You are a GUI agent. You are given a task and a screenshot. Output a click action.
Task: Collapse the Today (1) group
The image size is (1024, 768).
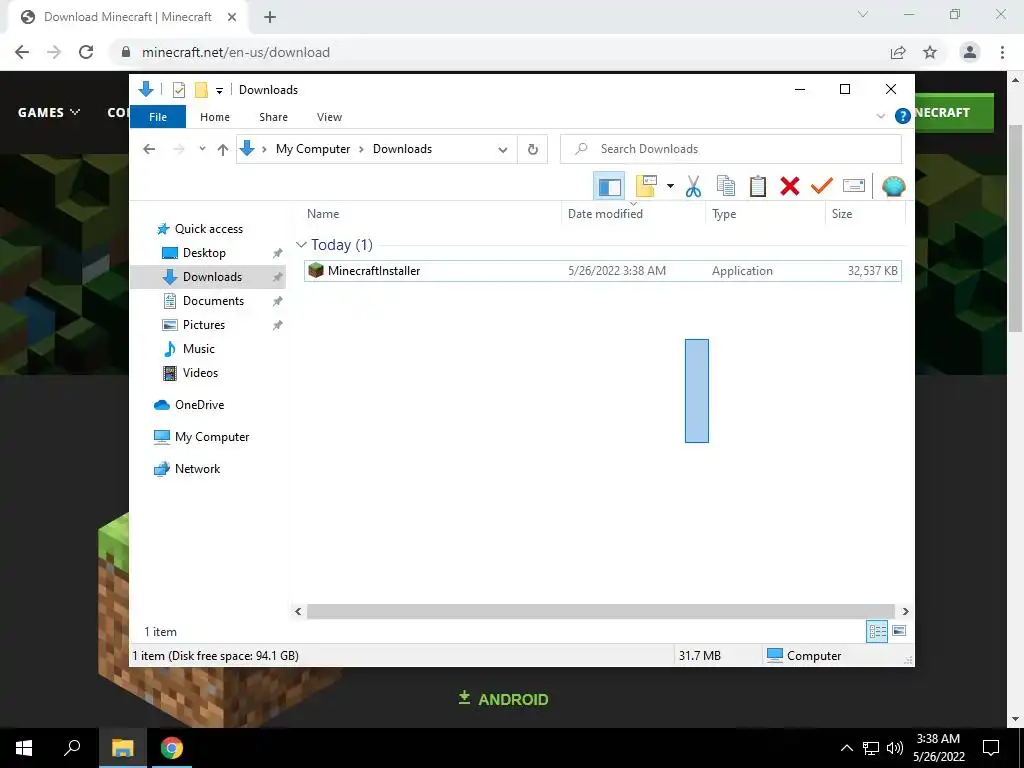301,245
